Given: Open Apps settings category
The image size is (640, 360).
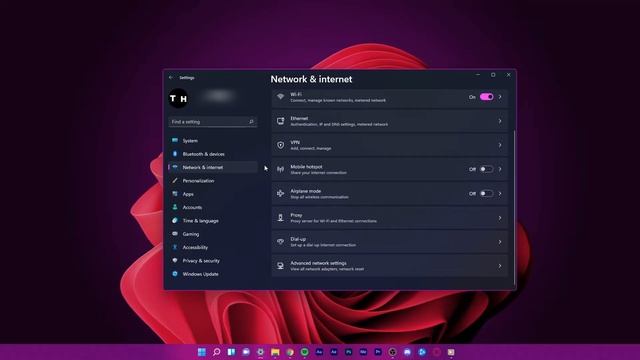Looking at the screenshot, I should (x=213, y=194).
